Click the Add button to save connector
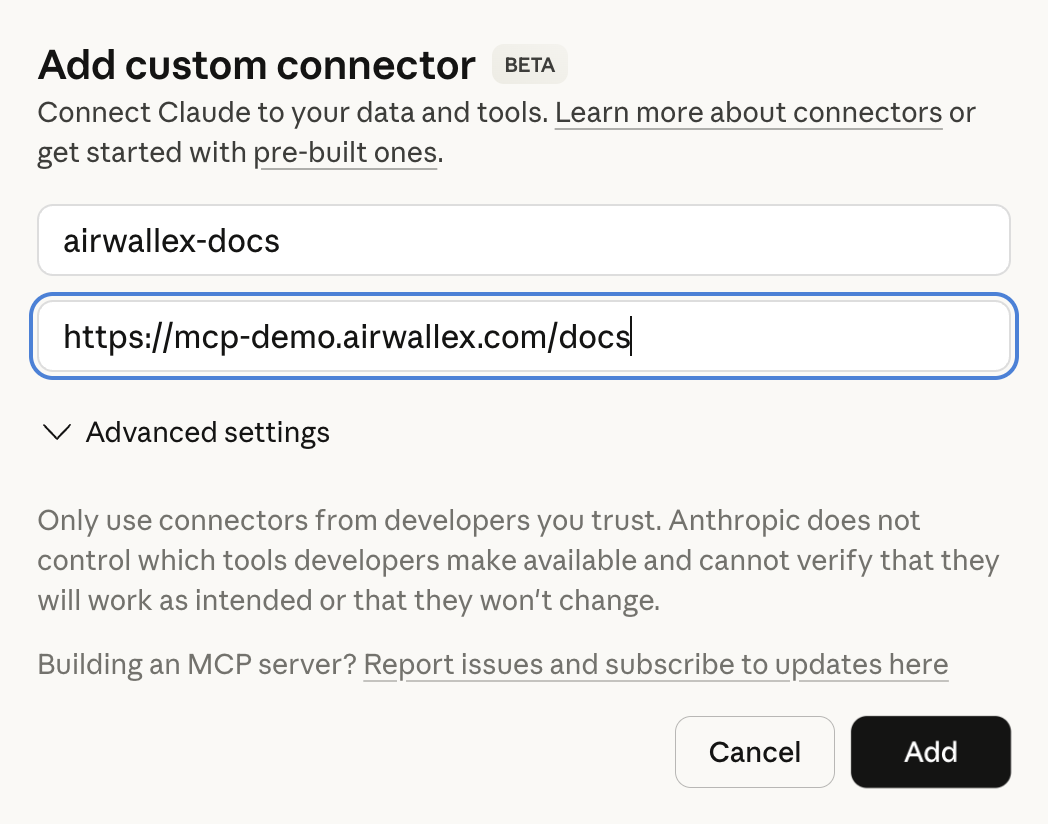This screenshot has width=1048, height=824. tap(930, 751)
